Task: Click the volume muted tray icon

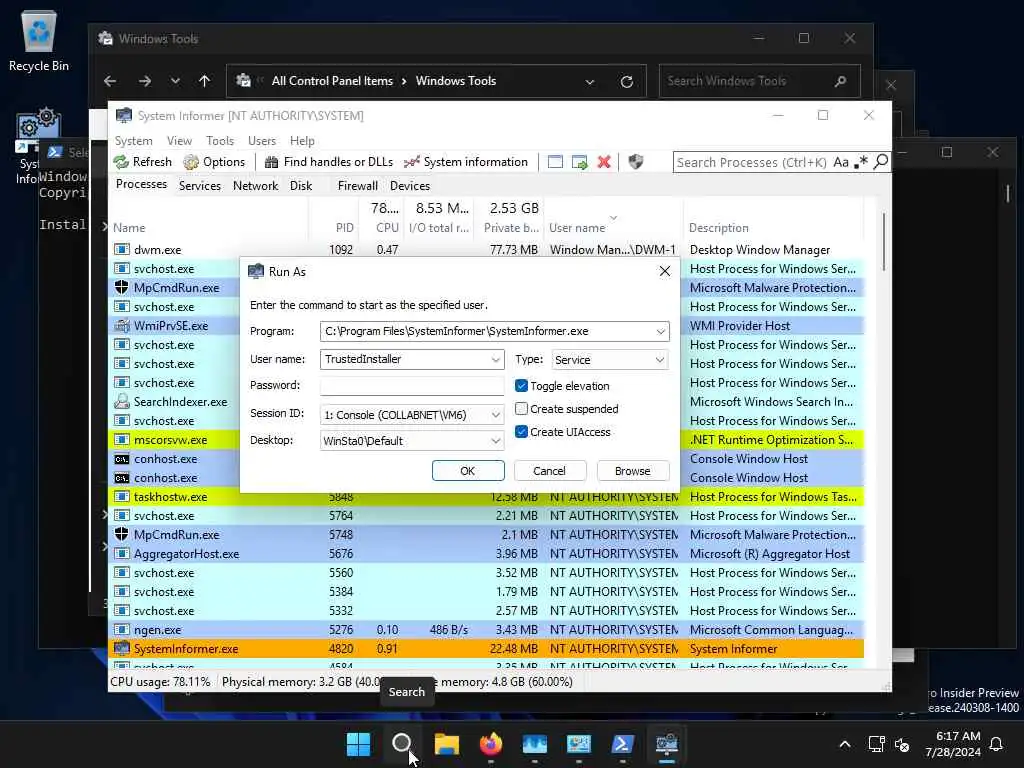Action: click(902, 744)
